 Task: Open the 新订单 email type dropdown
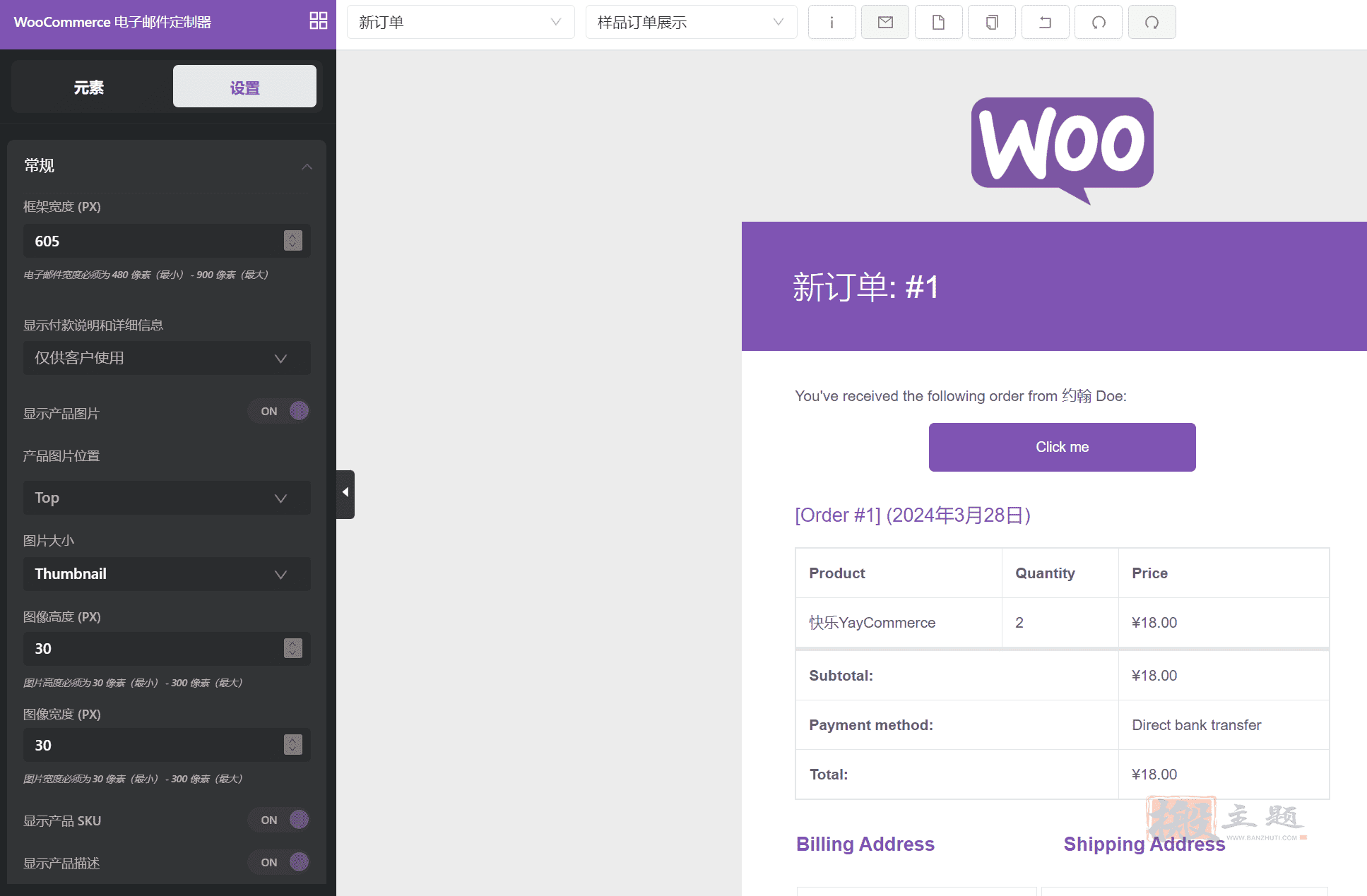pos(461,22)
